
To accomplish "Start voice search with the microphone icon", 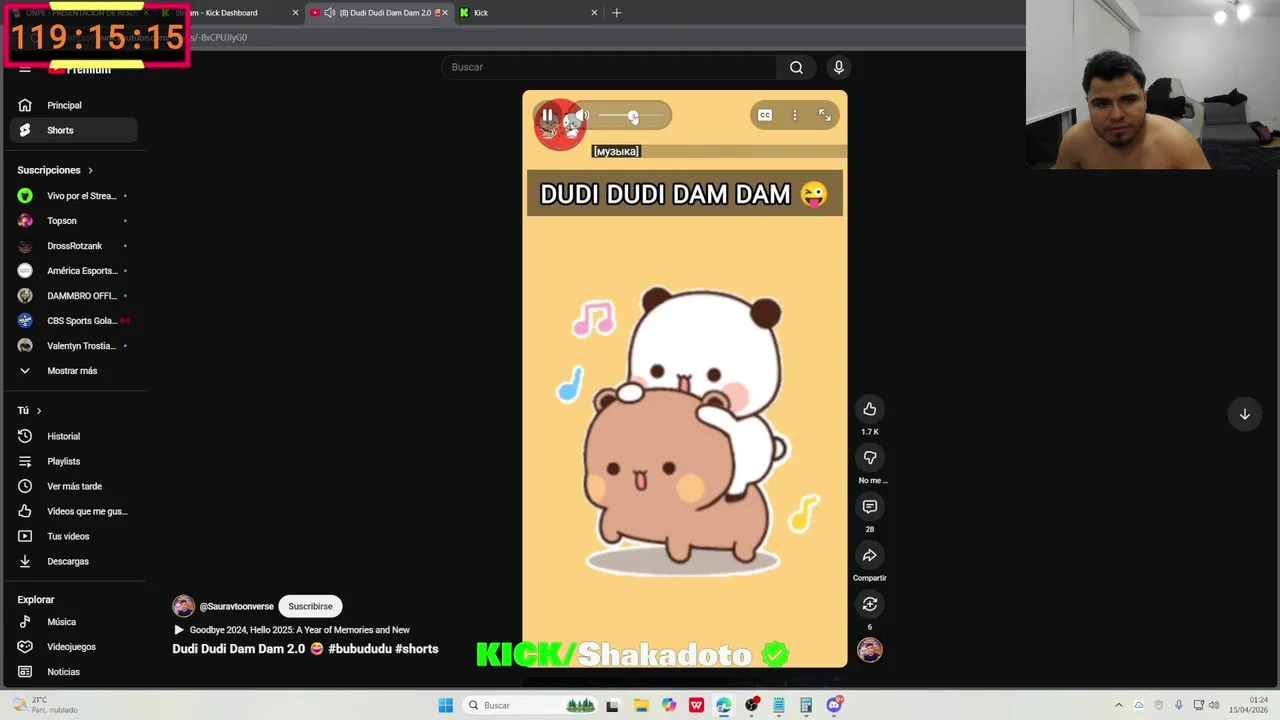I will pos(838,67).
